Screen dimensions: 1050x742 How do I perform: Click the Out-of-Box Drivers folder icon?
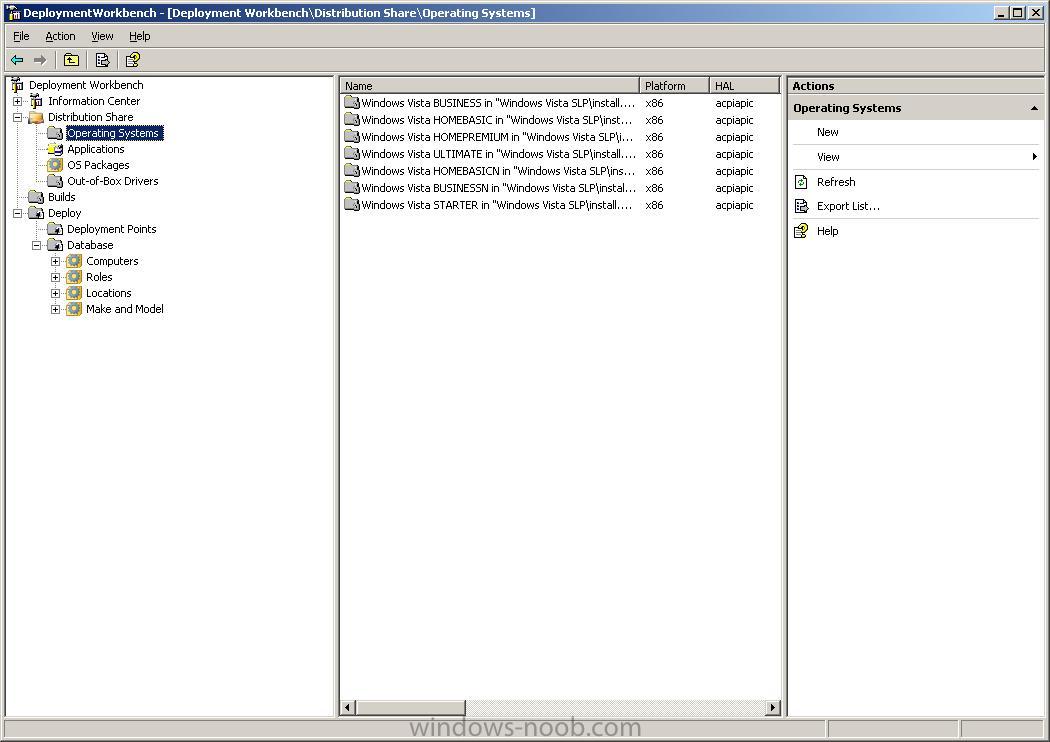coord(55,181)
